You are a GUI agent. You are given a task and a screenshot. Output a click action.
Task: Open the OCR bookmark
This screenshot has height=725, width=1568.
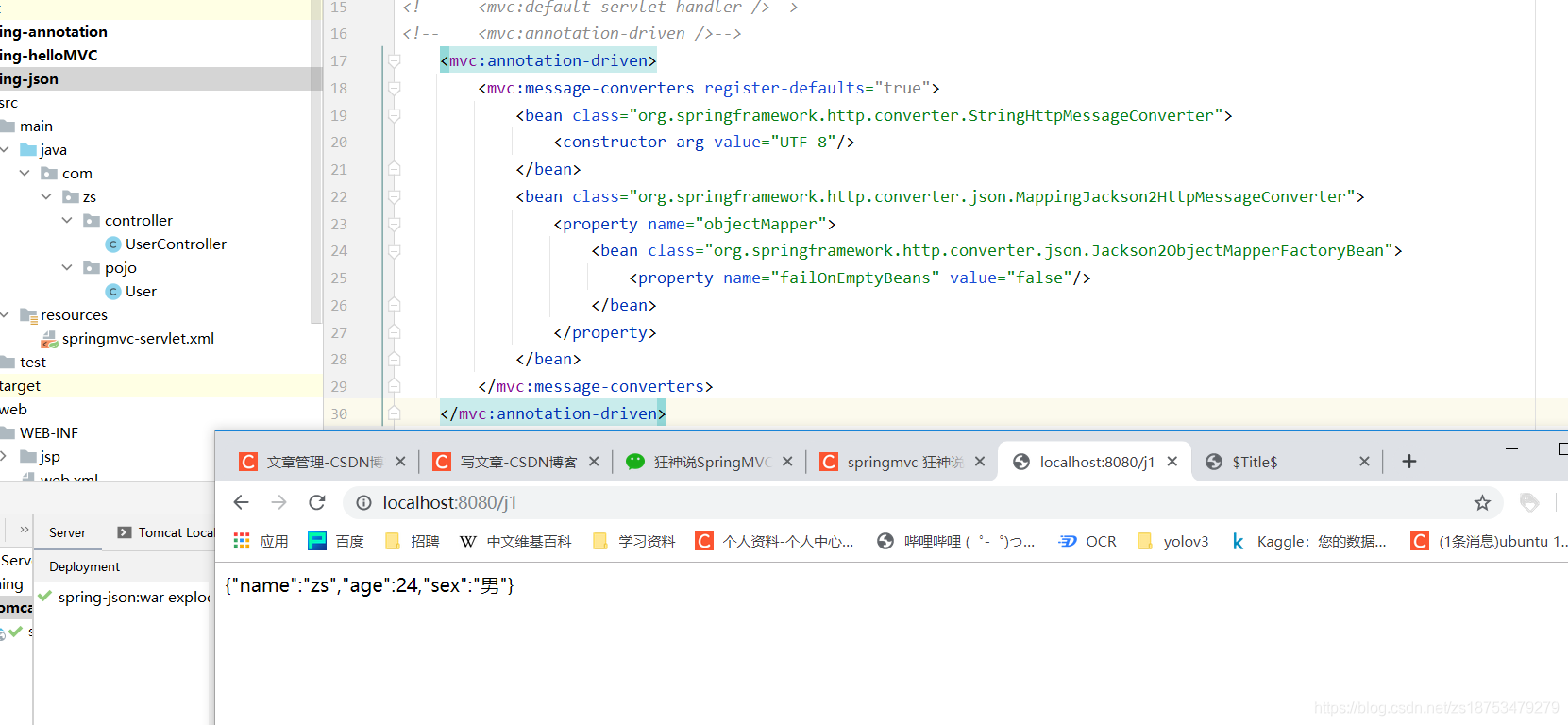click(x=1087, y=541)
